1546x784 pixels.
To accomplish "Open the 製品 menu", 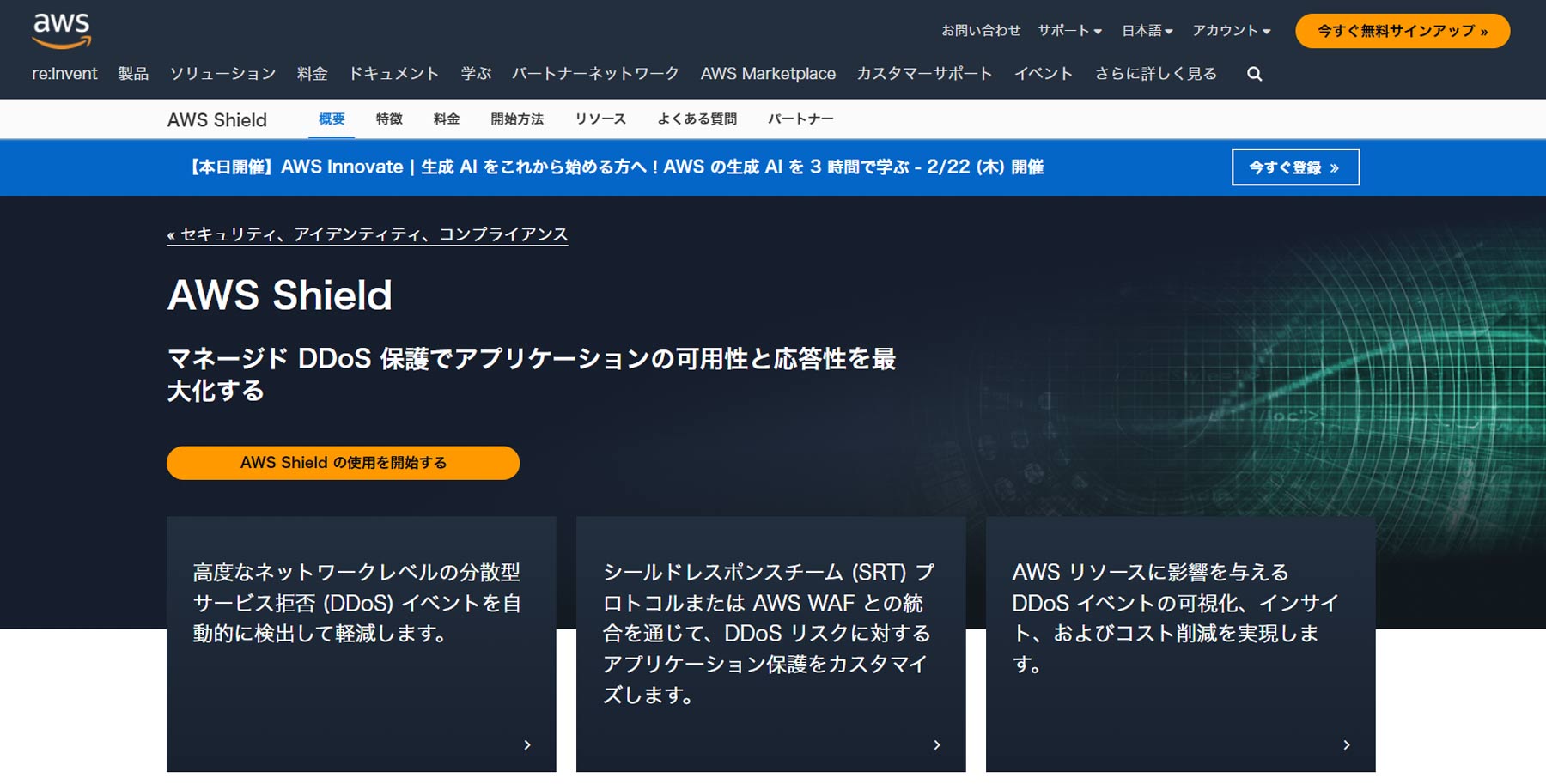I will [x=131, y=74].
